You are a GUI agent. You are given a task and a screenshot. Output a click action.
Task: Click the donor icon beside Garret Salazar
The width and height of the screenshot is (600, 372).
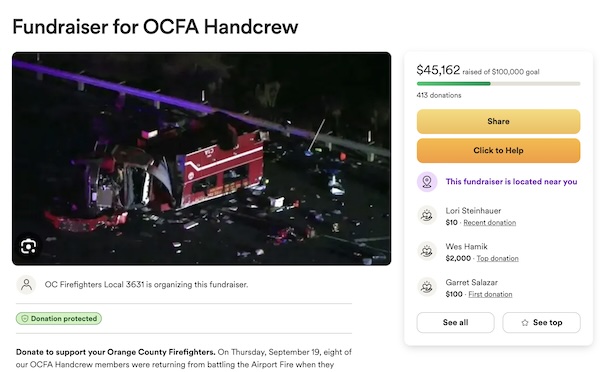[x=427, y=287]
